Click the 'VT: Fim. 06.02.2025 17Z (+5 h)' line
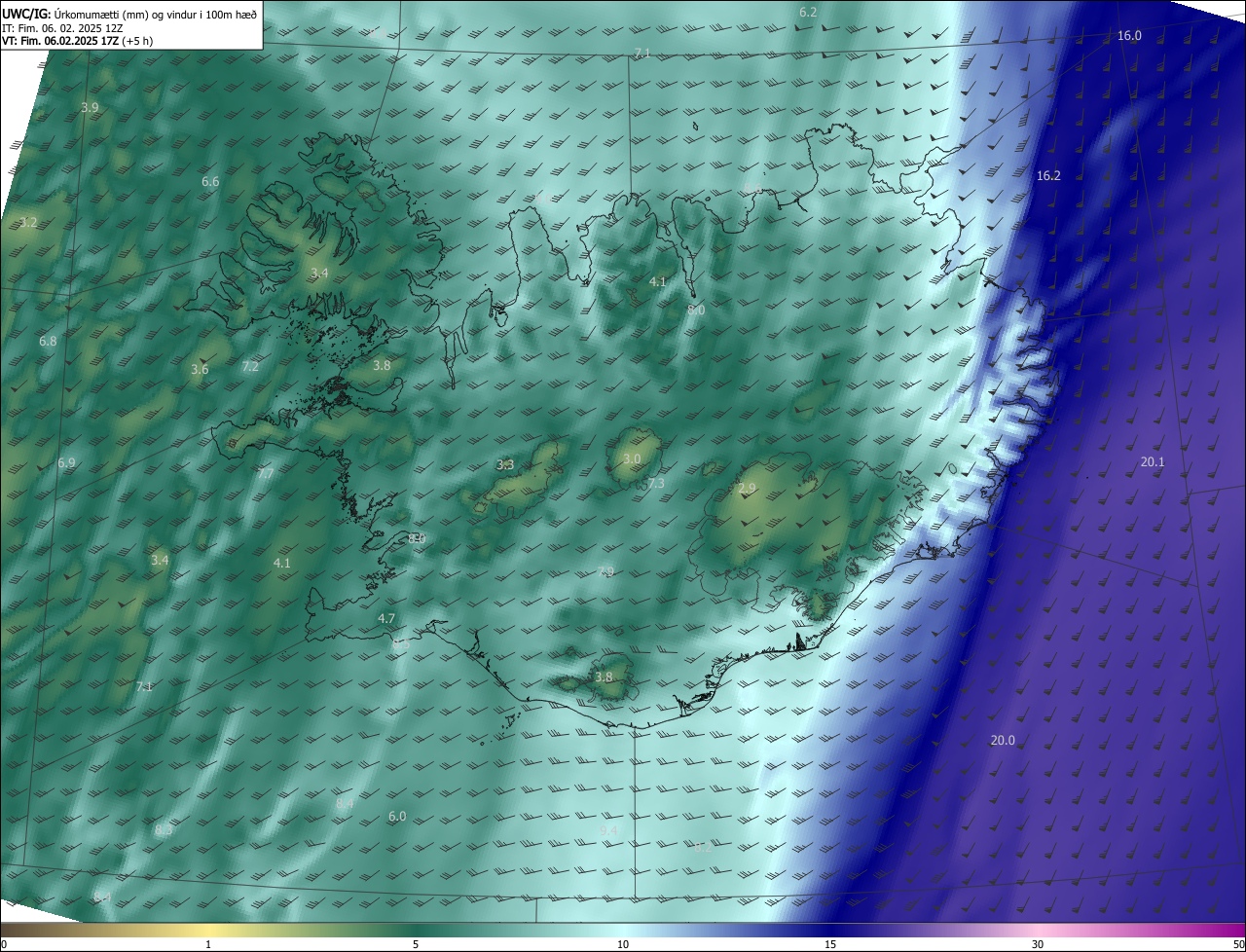1246x952 pixels. point(77,41)
